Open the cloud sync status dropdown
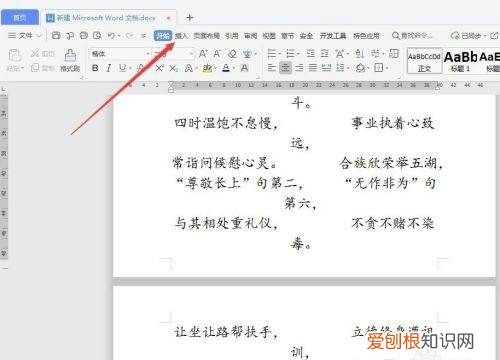 click(485, 35)
